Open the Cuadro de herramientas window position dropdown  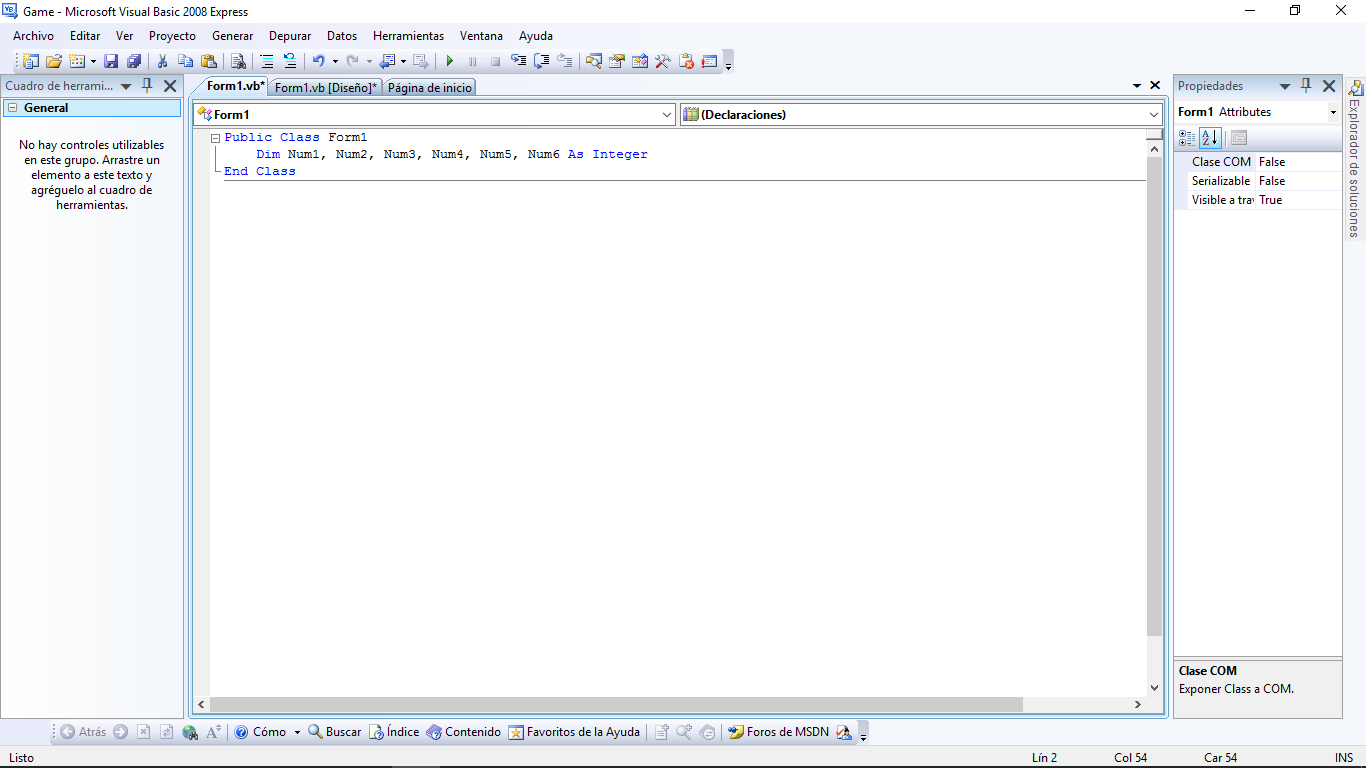tap(126, 87)
